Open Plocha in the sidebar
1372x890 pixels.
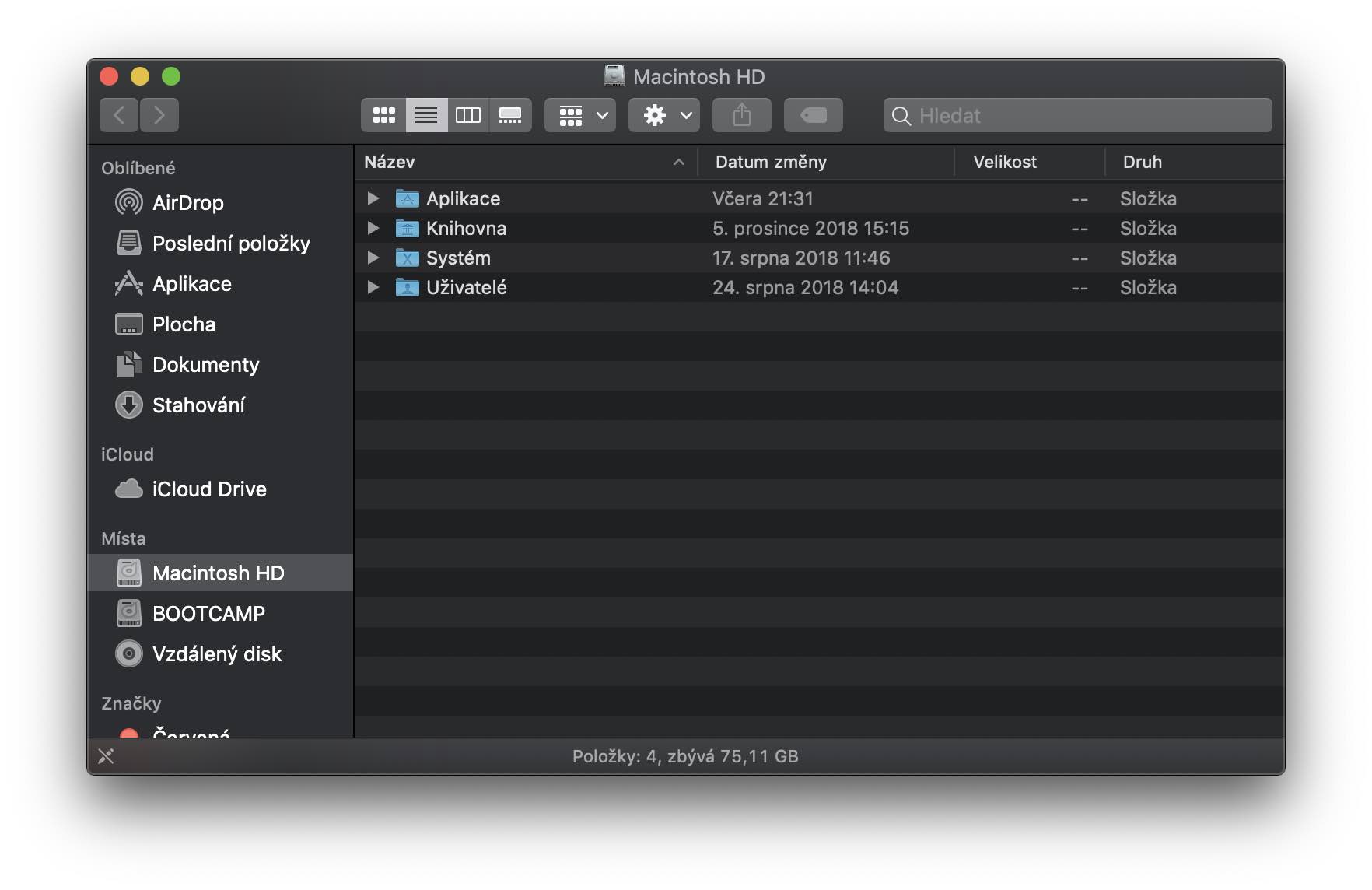pos(221,324)
